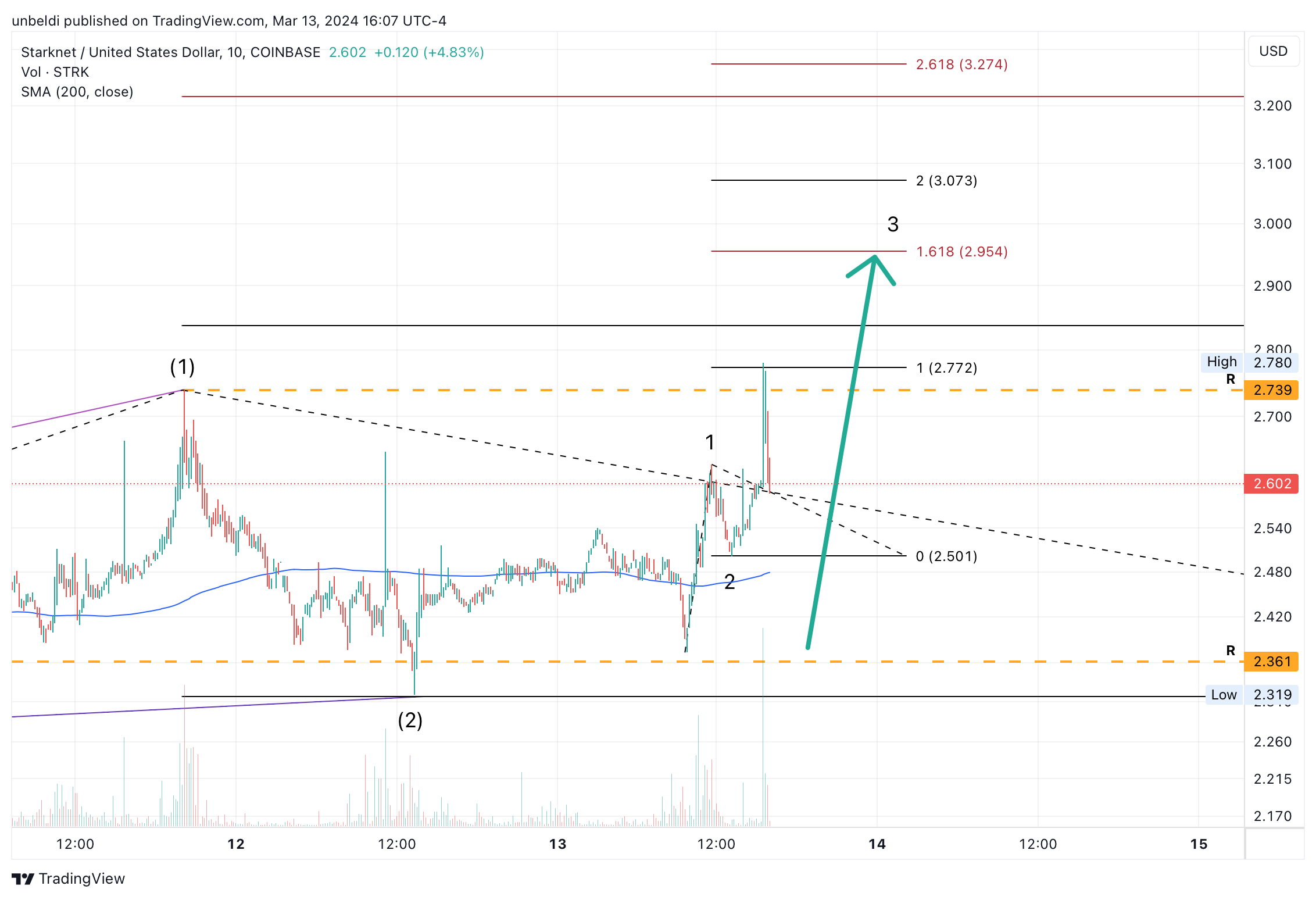The width and height of the screenshot is (1316, 900).
Task: Click the date 12 on time axis
Action: point(236,844)
